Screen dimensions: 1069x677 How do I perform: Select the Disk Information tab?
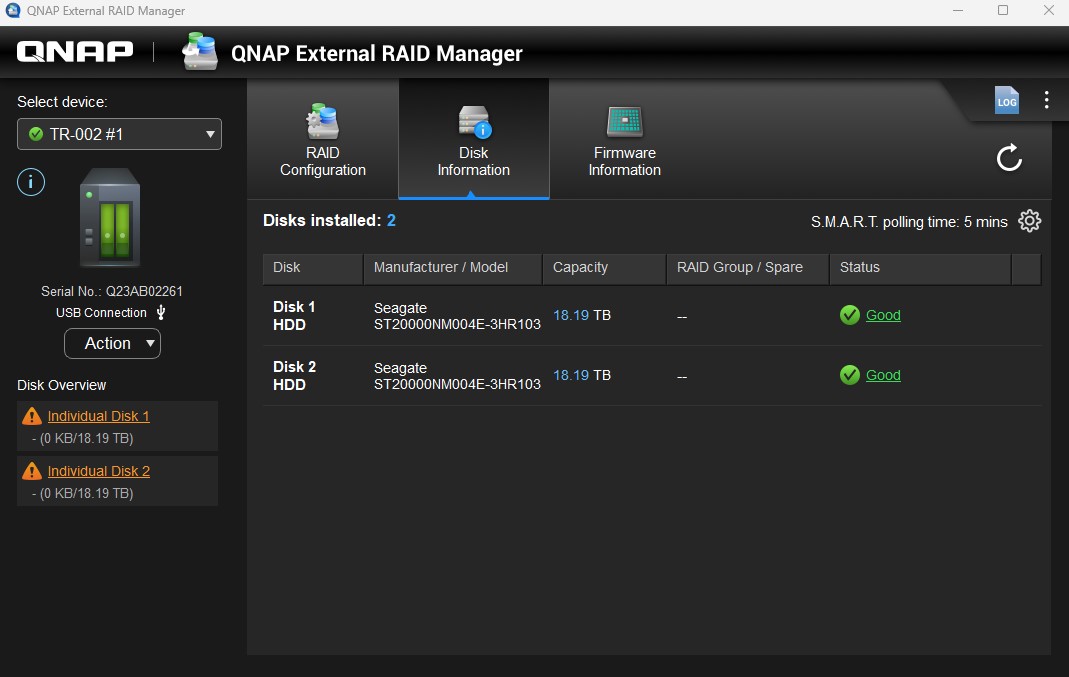click(x=473, y=141)
